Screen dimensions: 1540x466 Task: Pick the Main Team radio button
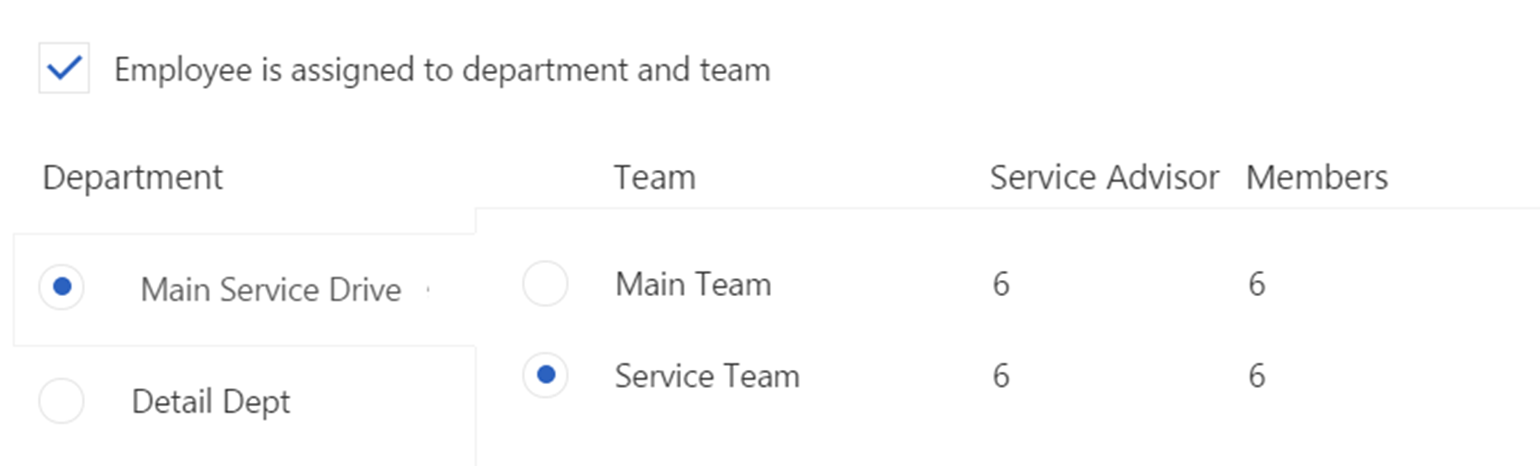click(545, 284)
